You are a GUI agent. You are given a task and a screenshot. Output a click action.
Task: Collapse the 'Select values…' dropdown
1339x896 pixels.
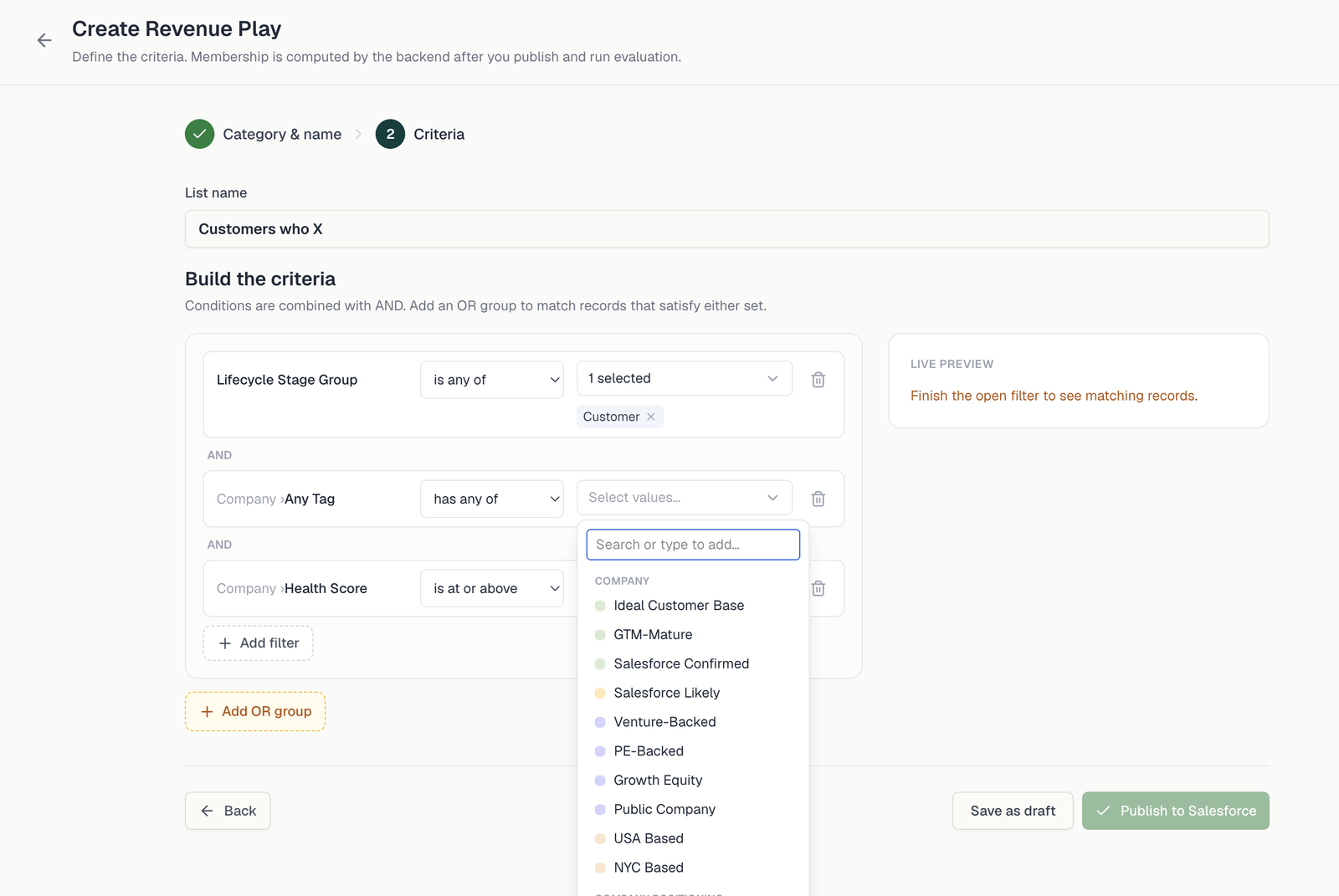685,498
